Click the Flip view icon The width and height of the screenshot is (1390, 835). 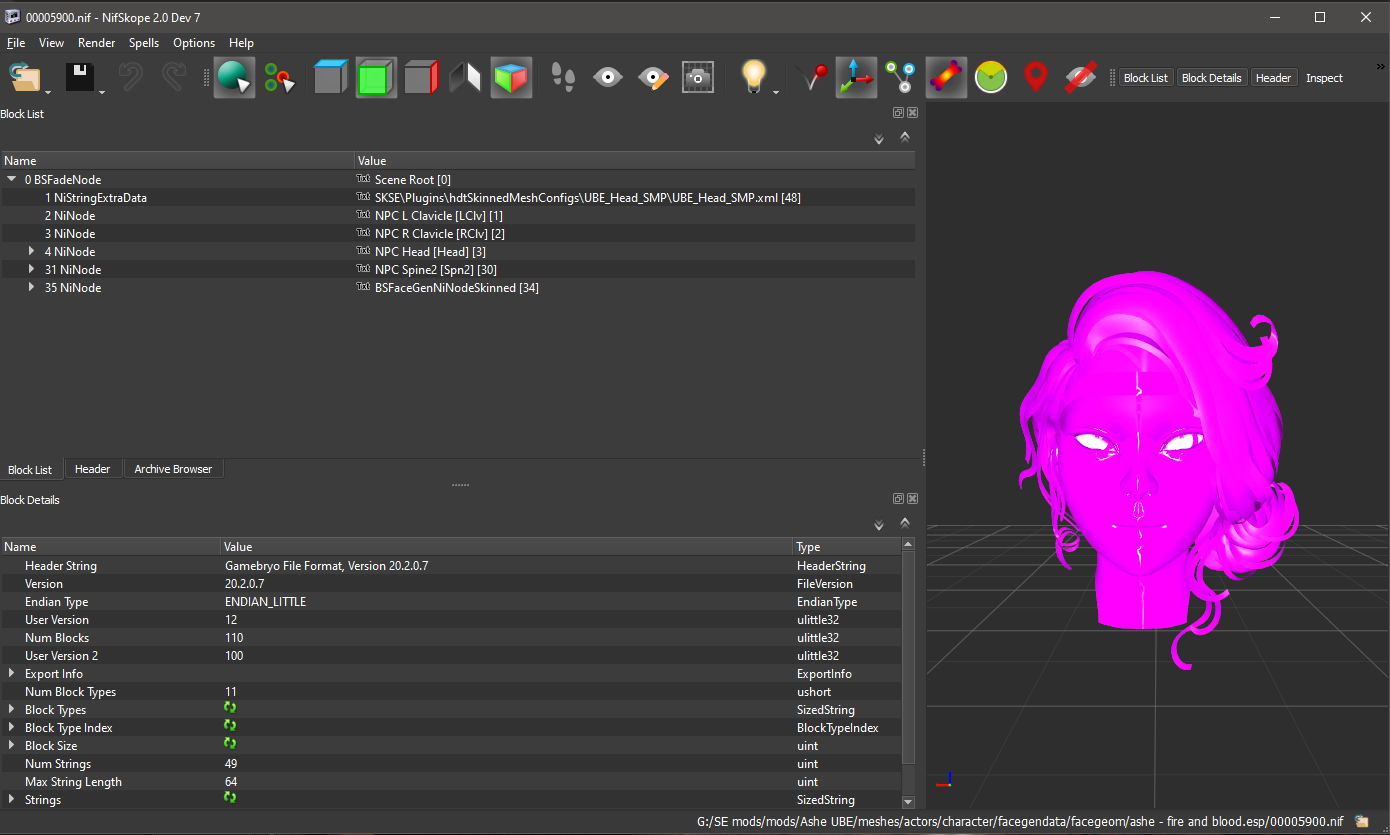pyautogui.click(x=465, y=78)
